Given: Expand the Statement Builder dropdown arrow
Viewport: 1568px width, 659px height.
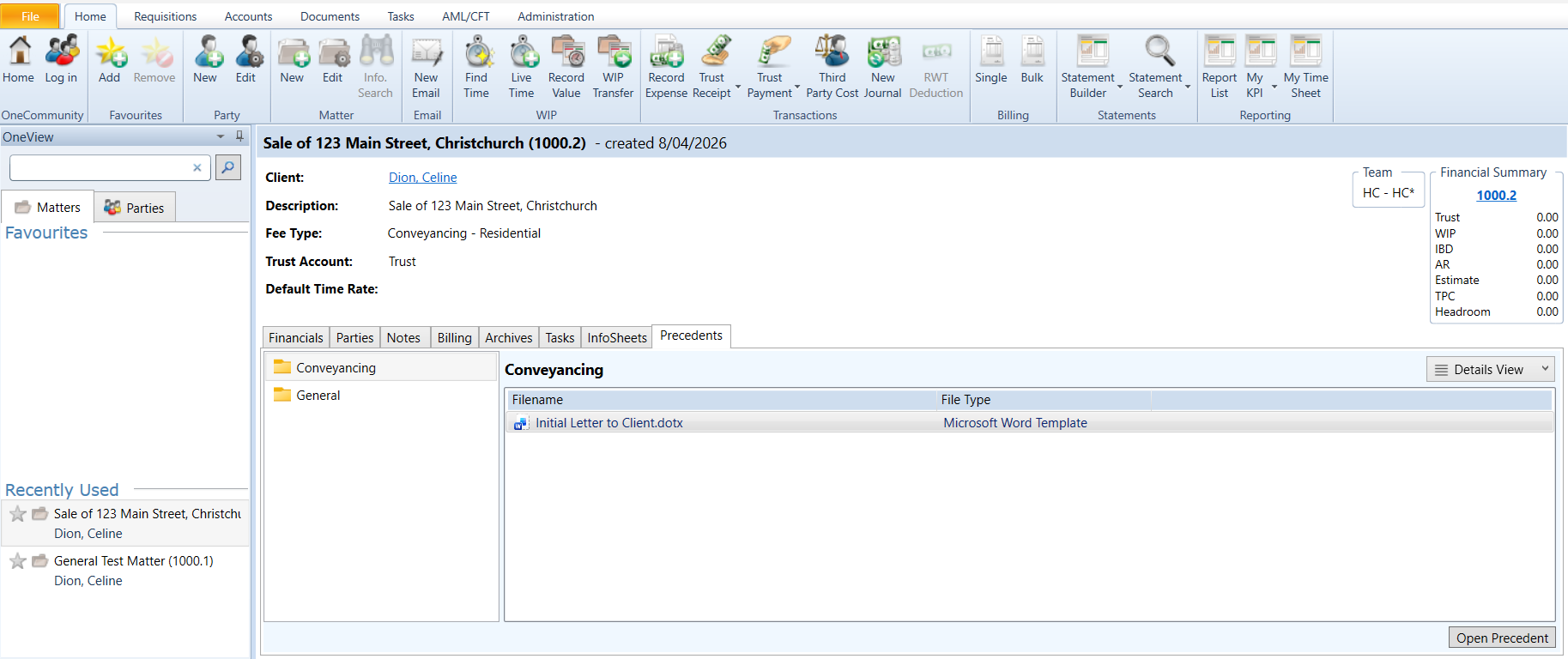Looking at the screenshot, I should (x=1120, y=87).
